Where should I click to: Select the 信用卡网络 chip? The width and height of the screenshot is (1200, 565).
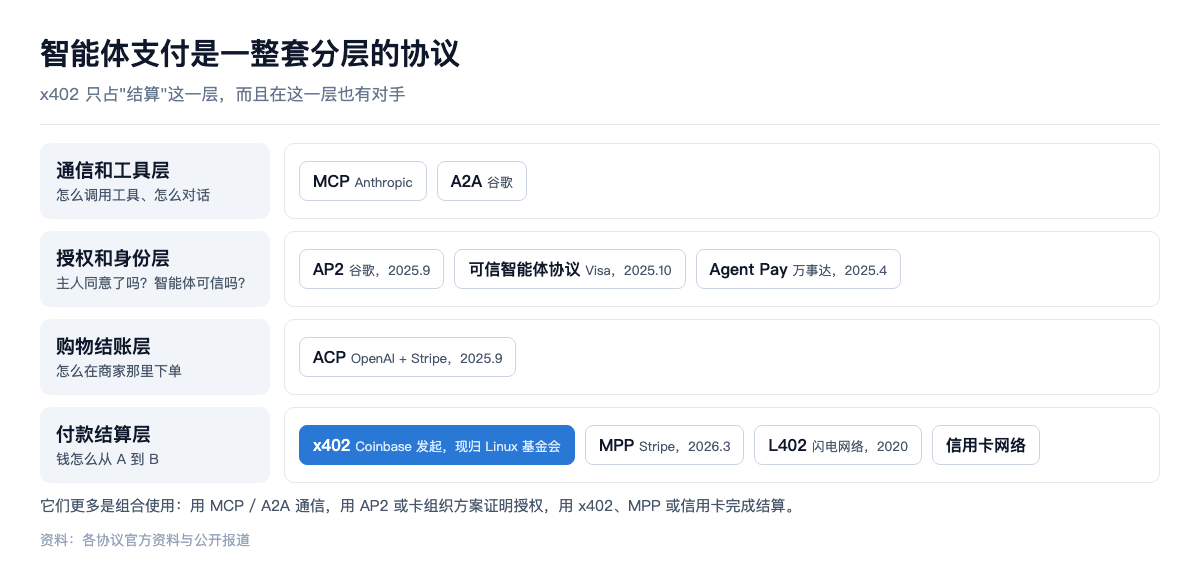(x=986, y=445)
